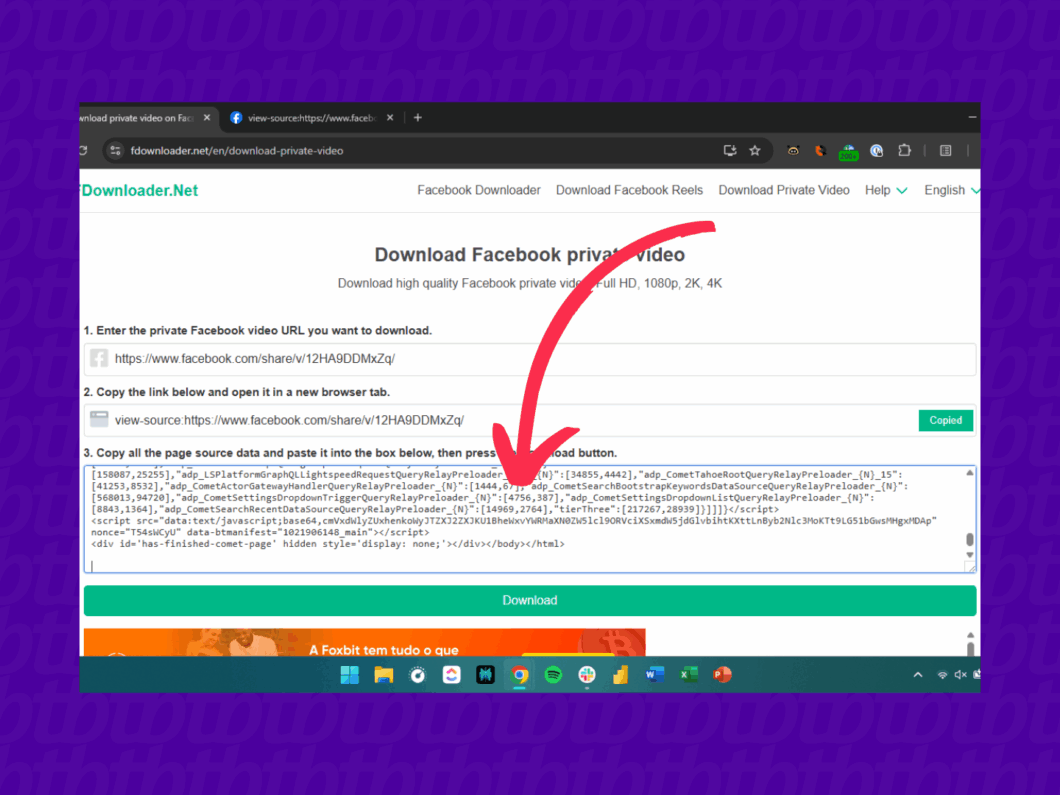The image size is (1060, 795).
Task: Close the view-source Facebook tab
Action: coord(390,118)
